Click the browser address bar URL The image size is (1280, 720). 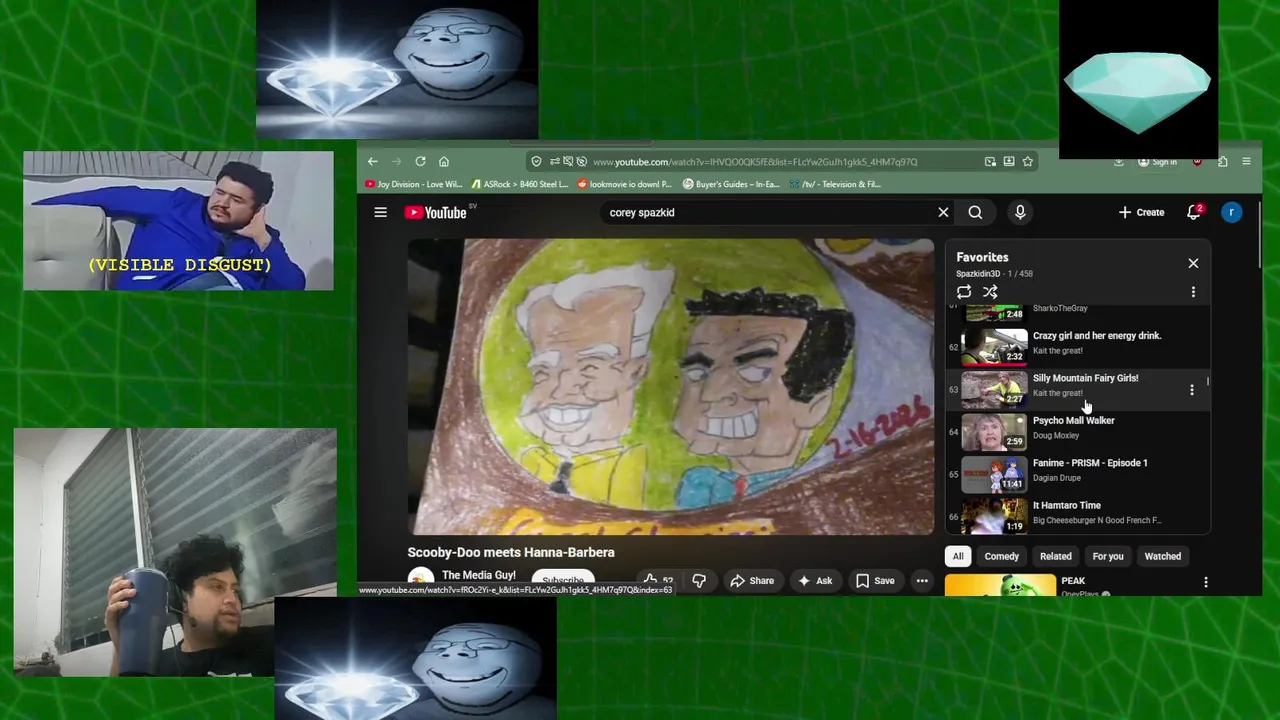(755, 162)
